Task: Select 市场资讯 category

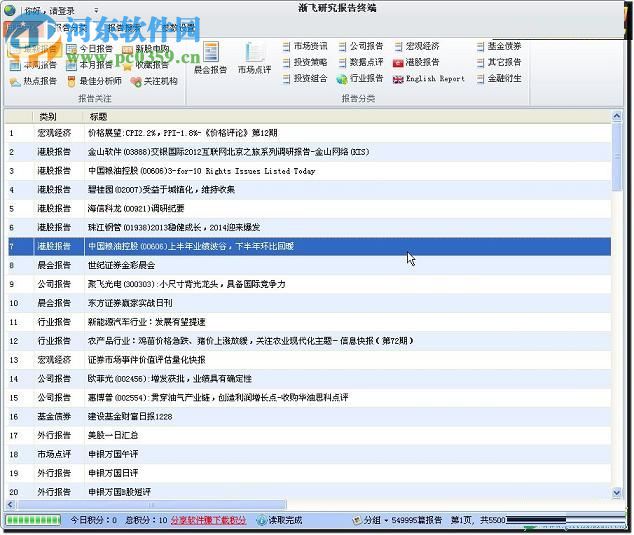Action: pyautogui.click(x=305, y=47)
